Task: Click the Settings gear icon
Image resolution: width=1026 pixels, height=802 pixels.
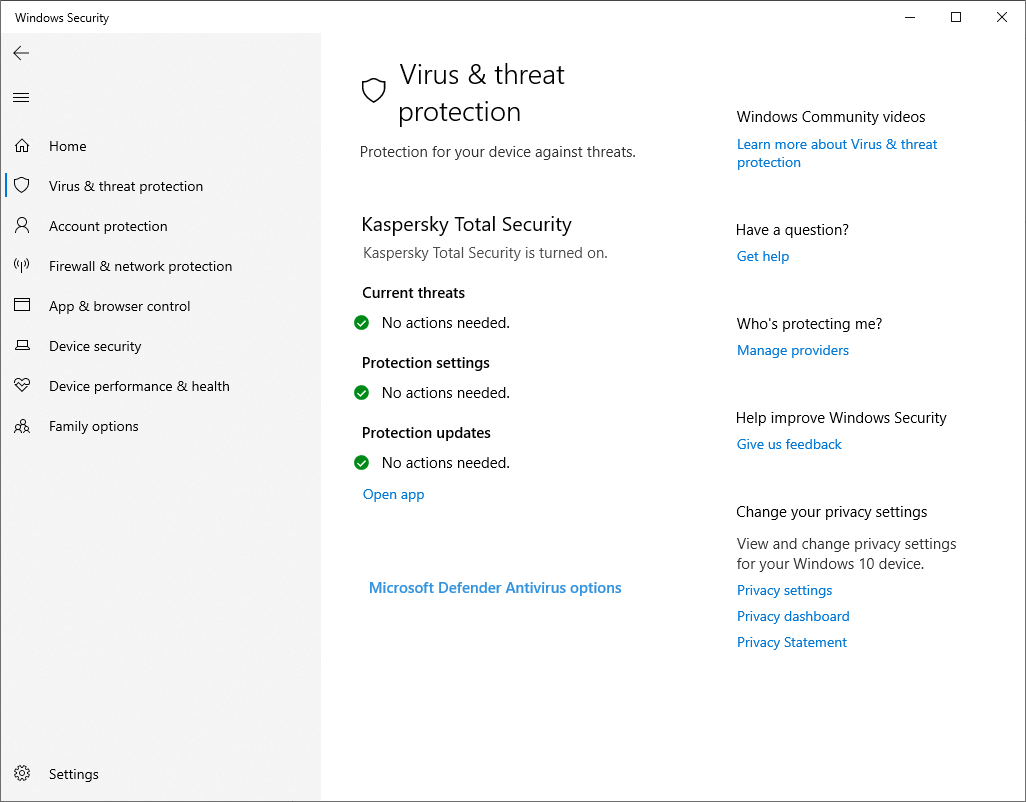Action: coord(22,774)
